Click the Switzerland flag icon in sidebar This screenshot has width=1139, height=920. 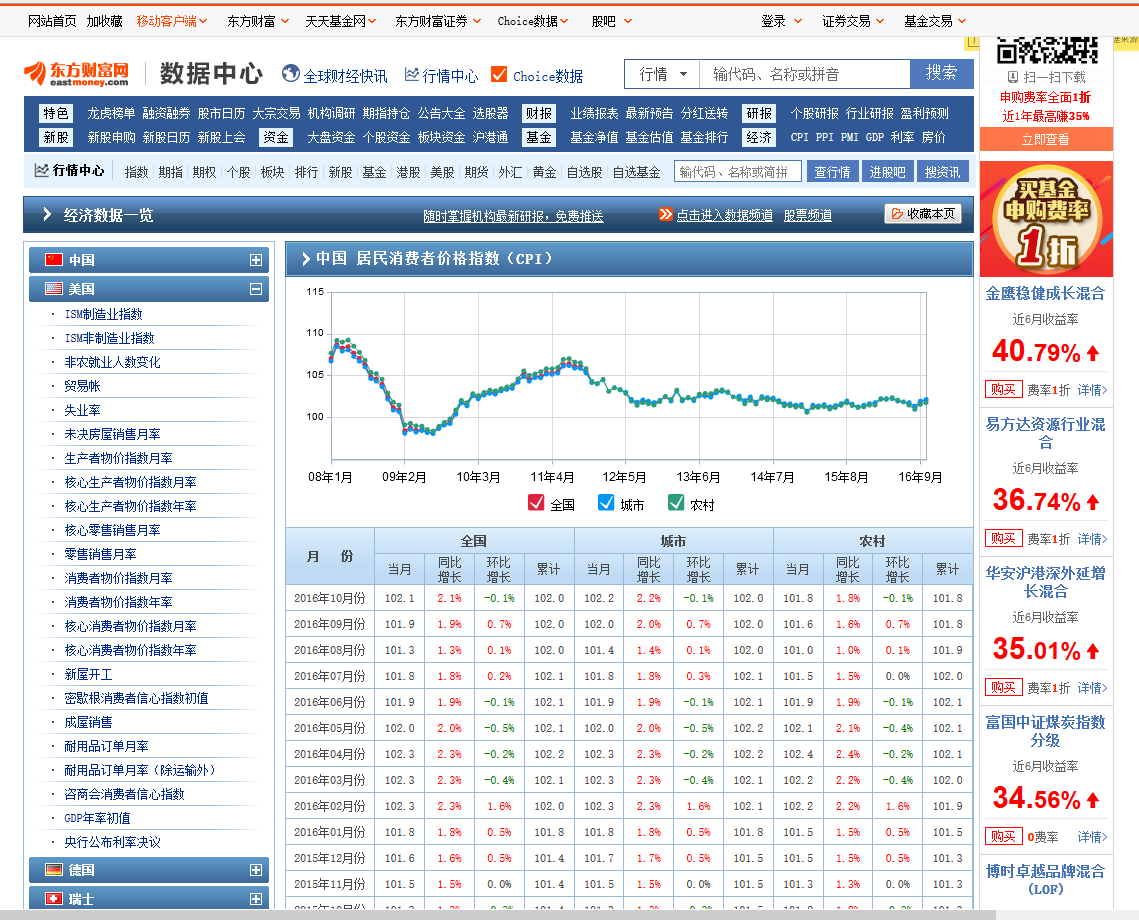54,899
